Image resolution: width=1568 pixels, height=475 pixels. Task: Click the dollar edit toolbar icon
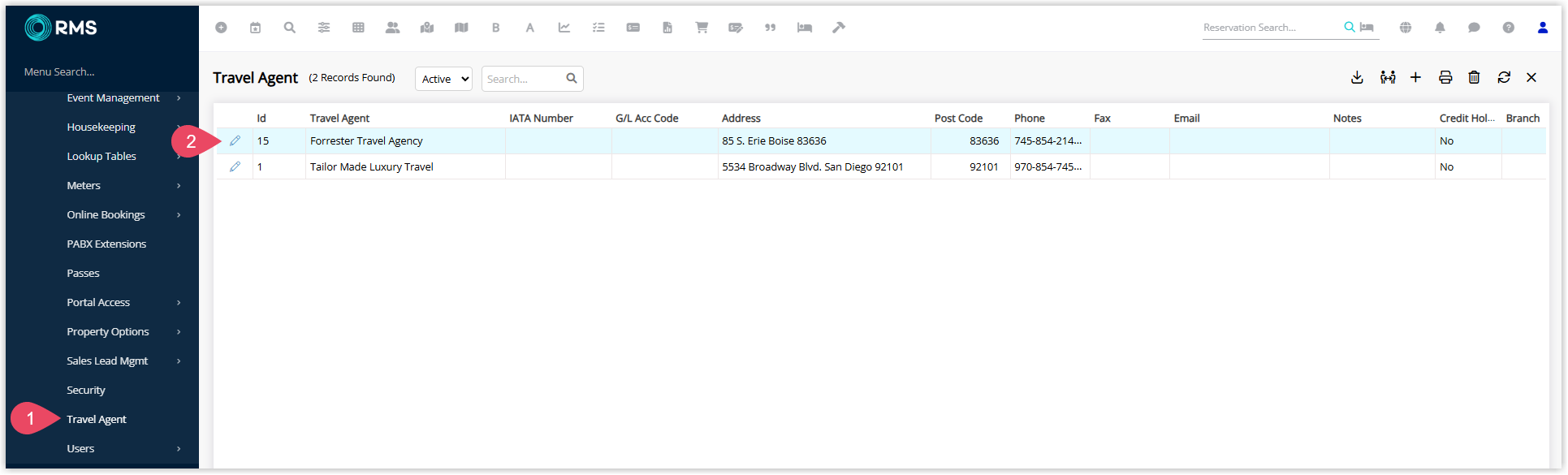click(x=736, y=28)
